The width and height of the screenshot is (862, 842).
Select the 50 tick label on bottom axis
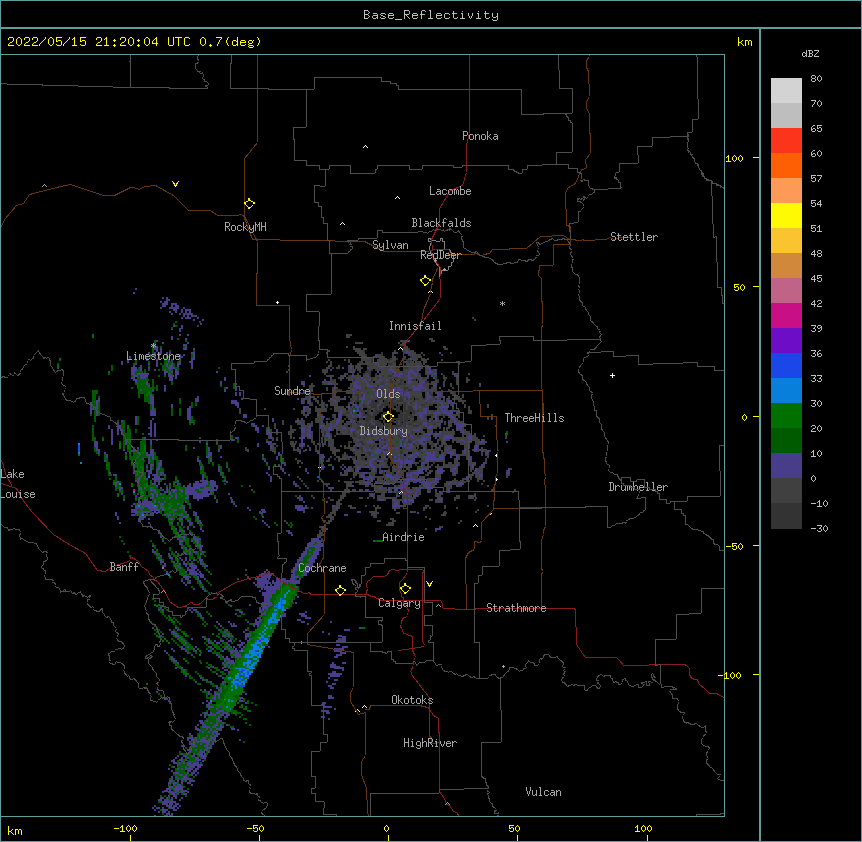point(514,829)
